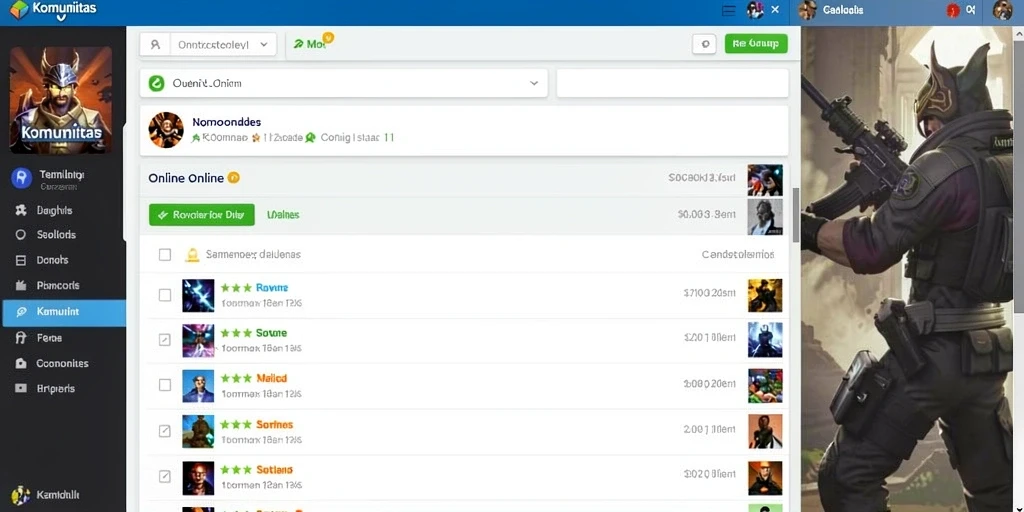Open the Ouenit_Oniem dropdown chevron
The image size is (1024, 512).
click(x=534, y=84)
